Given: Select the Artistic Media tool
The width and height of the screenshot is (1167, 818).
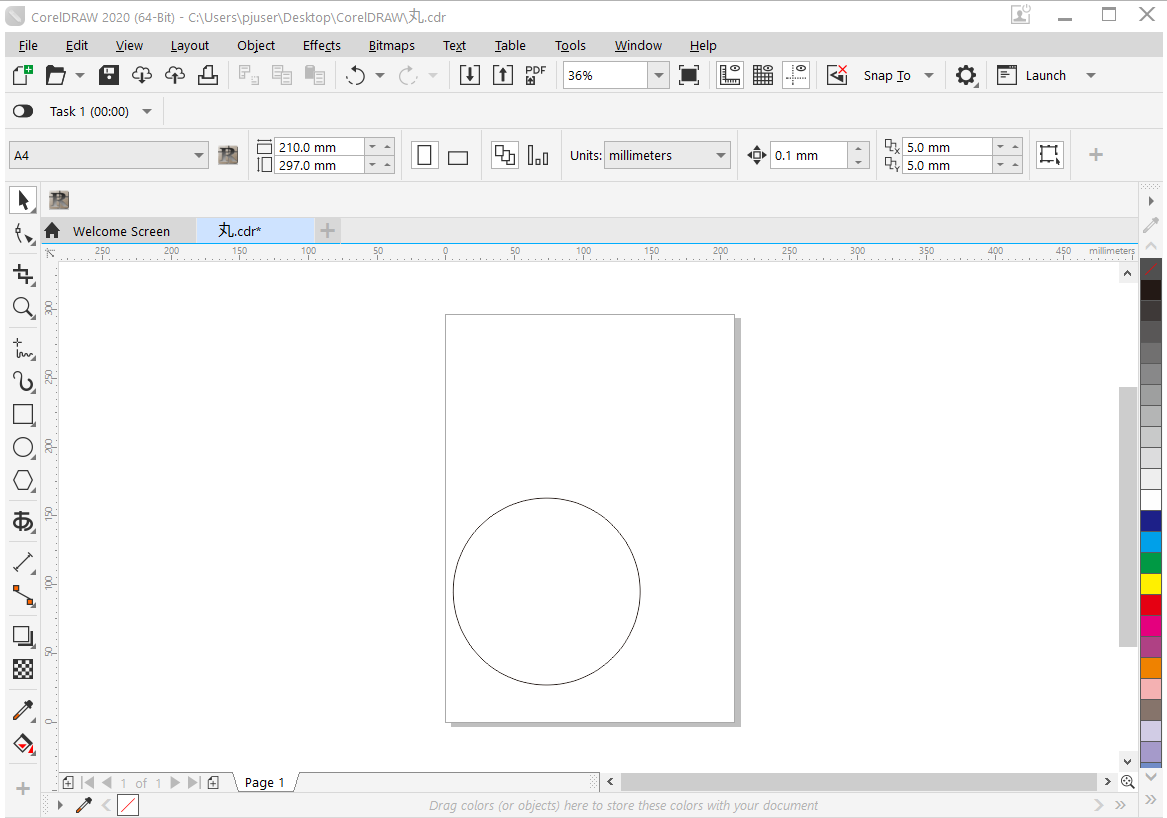Looking at the screenshot, I should pyautogui.click(x=23, y=381).
